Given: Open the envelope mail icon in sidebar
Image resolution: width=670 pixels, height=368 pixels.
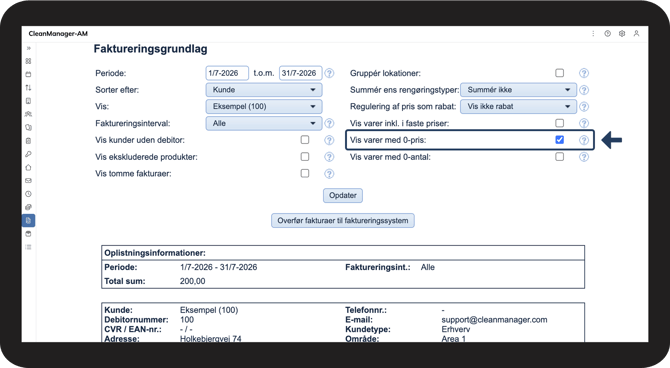Looking at the screenshot, I should [28, 180].
